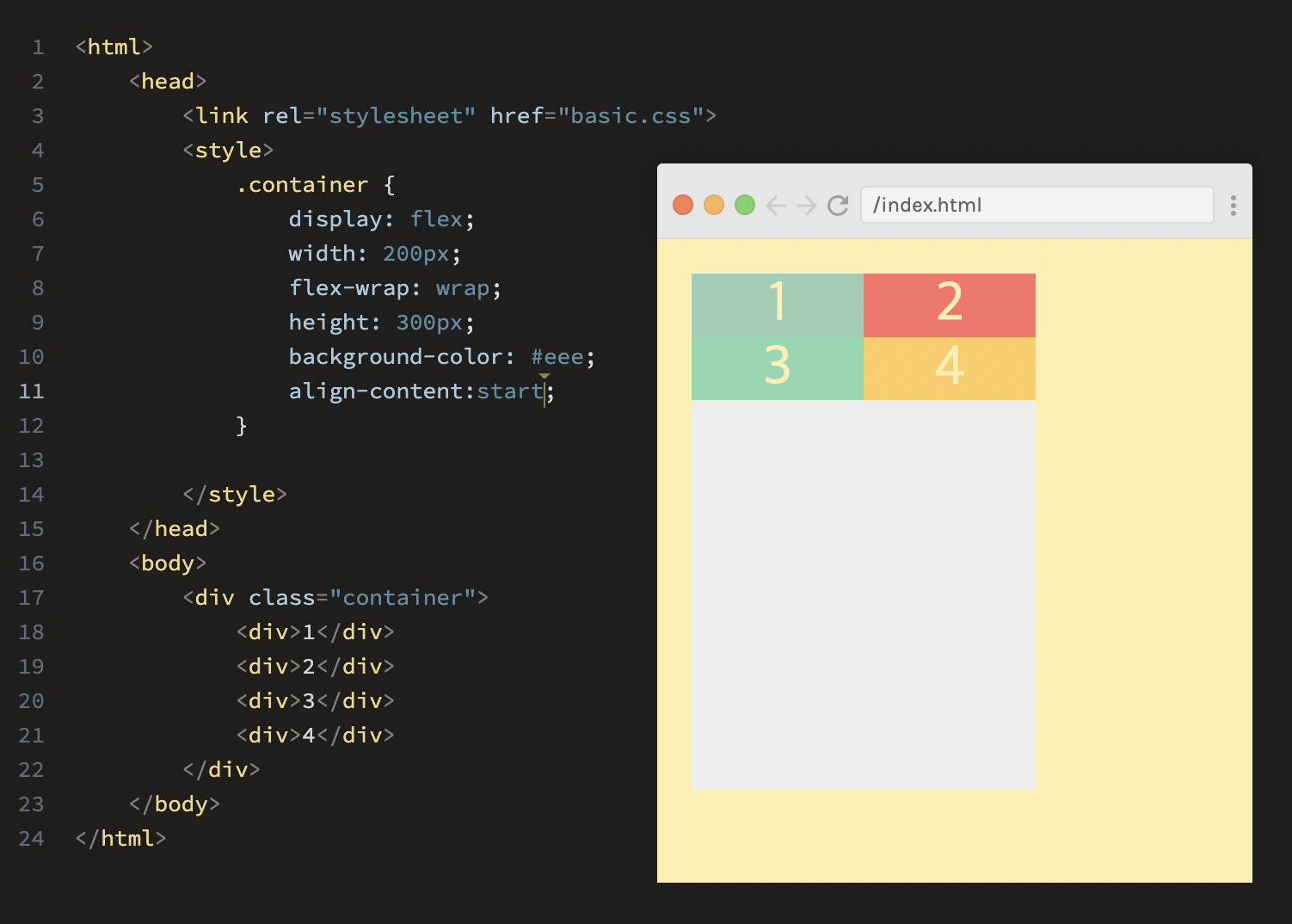The height and width of the screenshot is (924, 1292).
Task: Place cursor on "display: flex;" line
Action: click(x=381, y=219)
